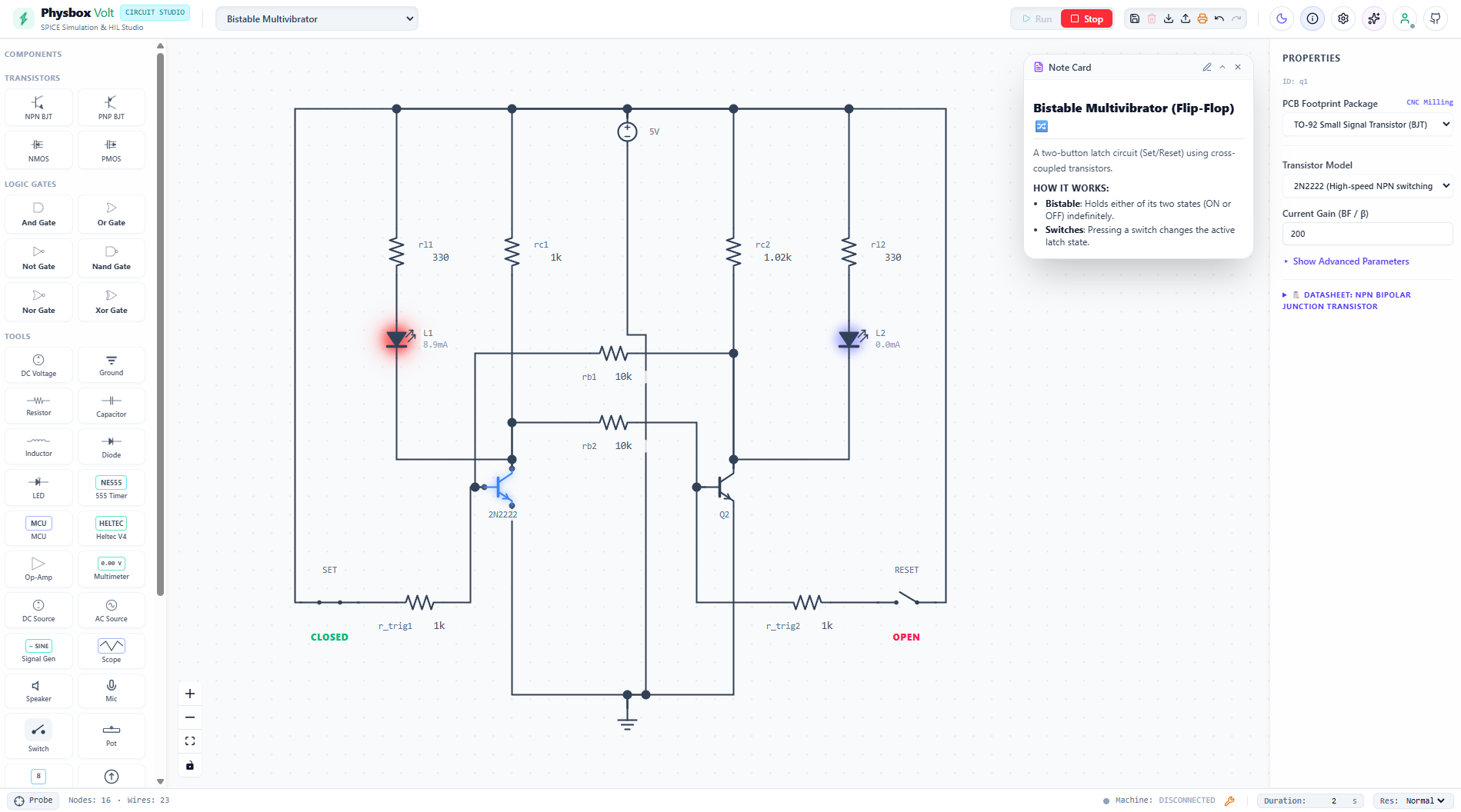Click the red Stop button
The width and height of the screenshot is (1461, 812).
(1086, 18)
